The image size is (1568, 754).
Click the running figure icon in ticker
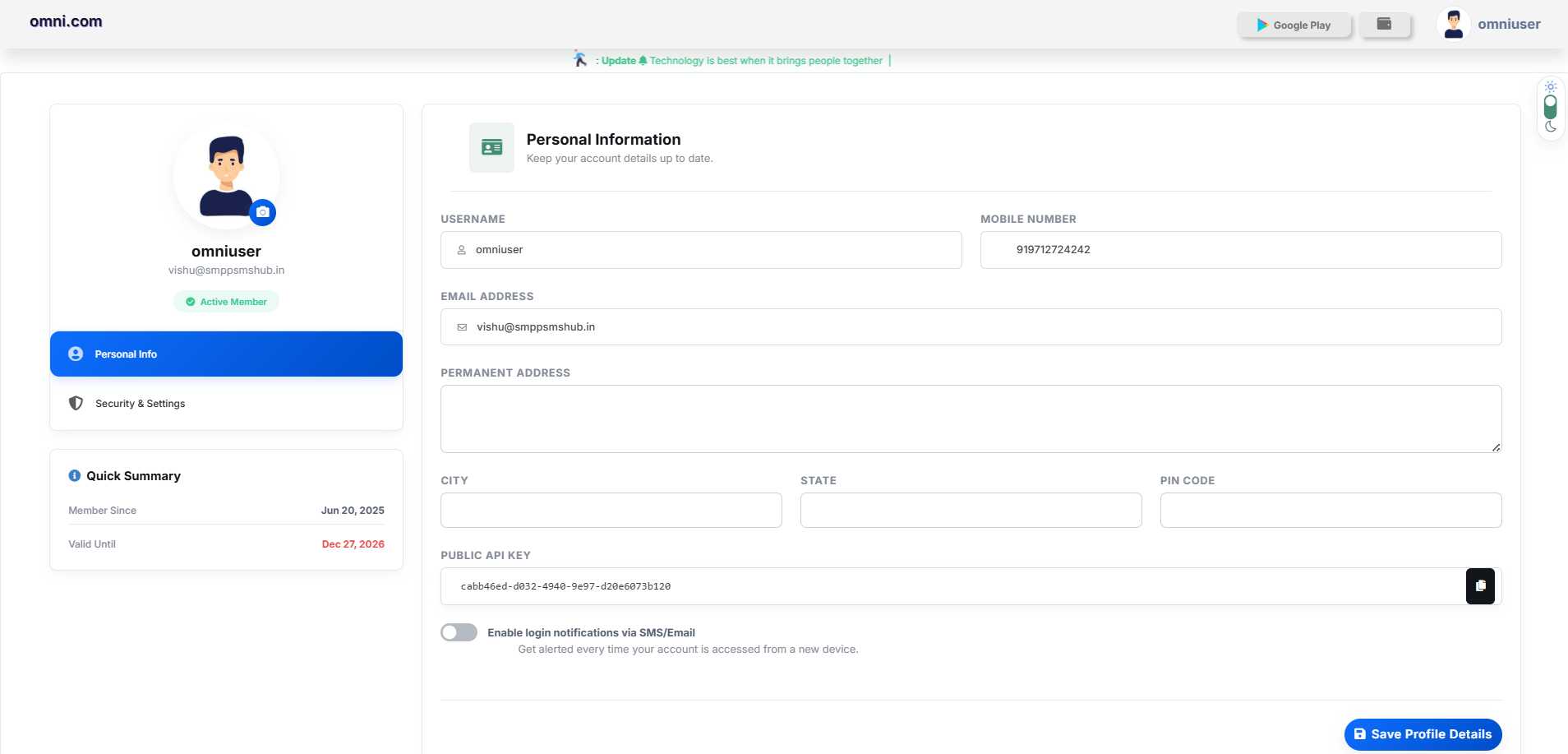point(580,59)
